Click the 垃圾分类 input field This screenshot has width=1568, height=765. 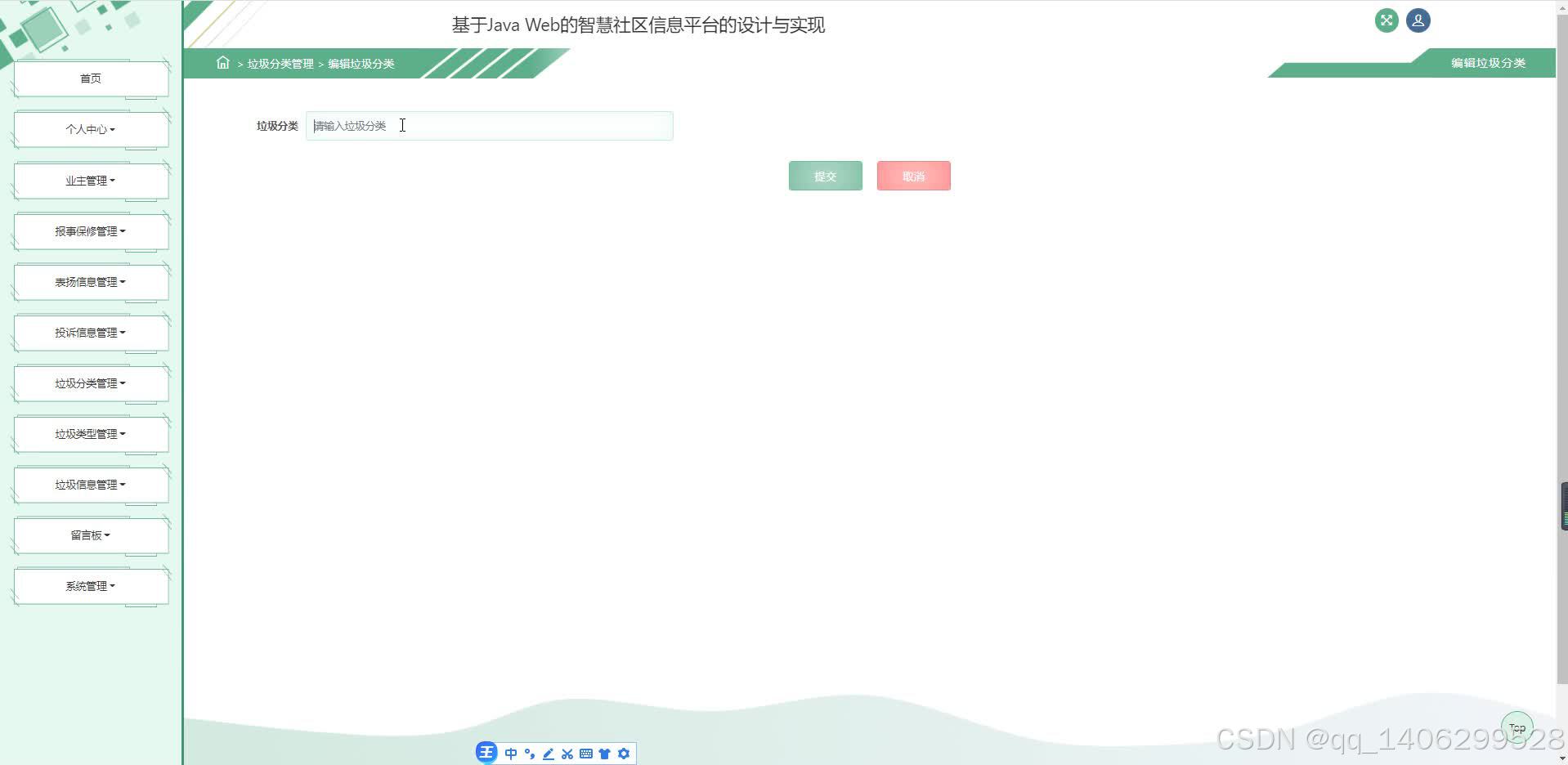(x=489, y=125)
